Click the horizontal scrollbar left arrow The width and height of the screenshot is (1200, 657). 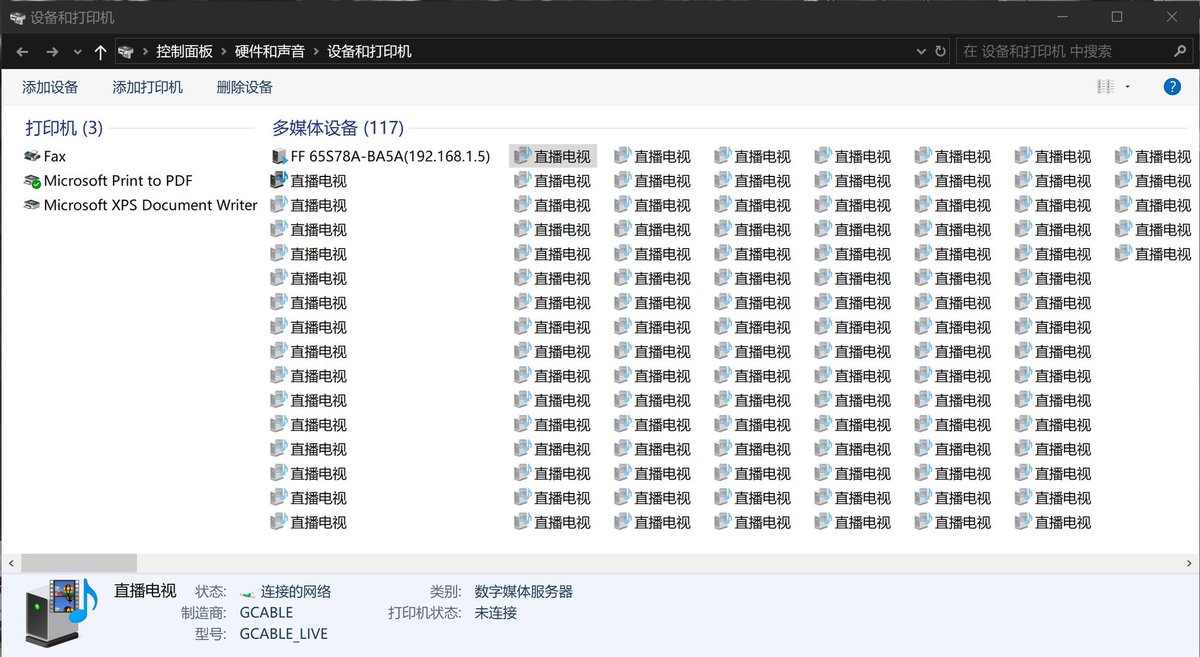[11, 564]
